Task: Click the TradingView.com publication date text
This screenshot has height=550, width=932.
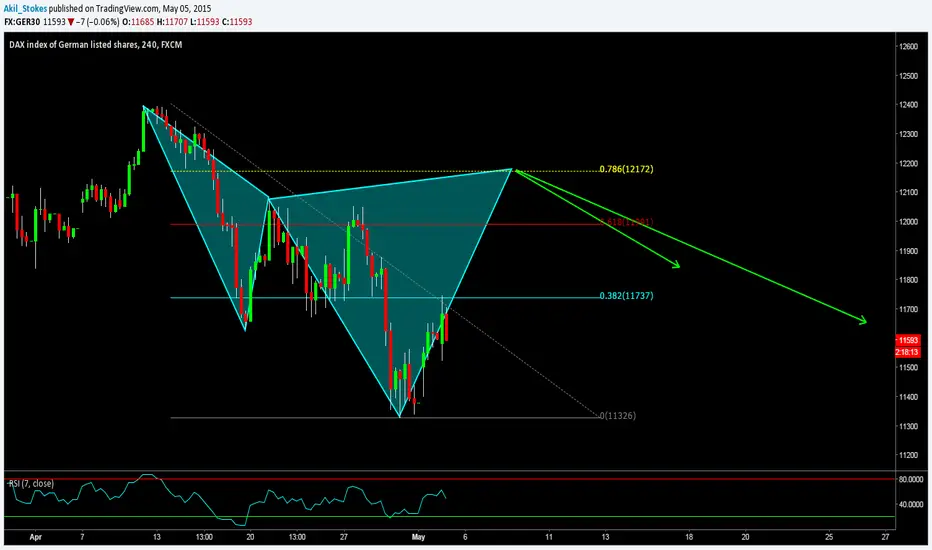Action: point(130,8)
